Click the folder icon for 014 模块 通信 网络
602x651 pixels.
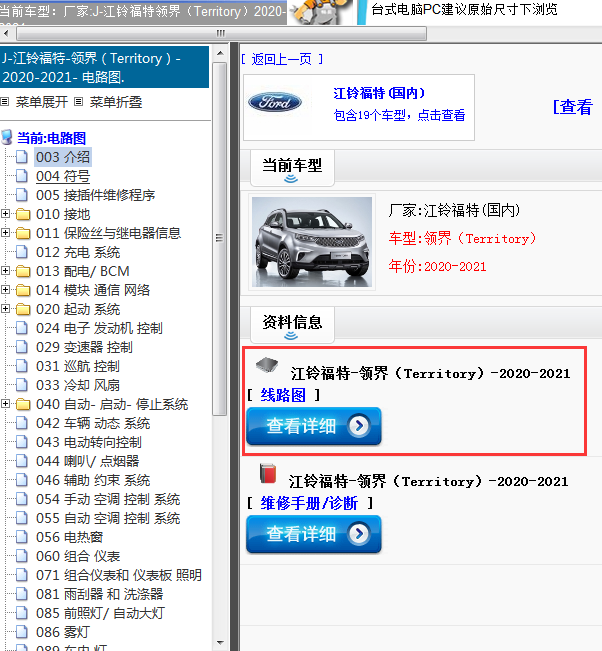point(23,290)
